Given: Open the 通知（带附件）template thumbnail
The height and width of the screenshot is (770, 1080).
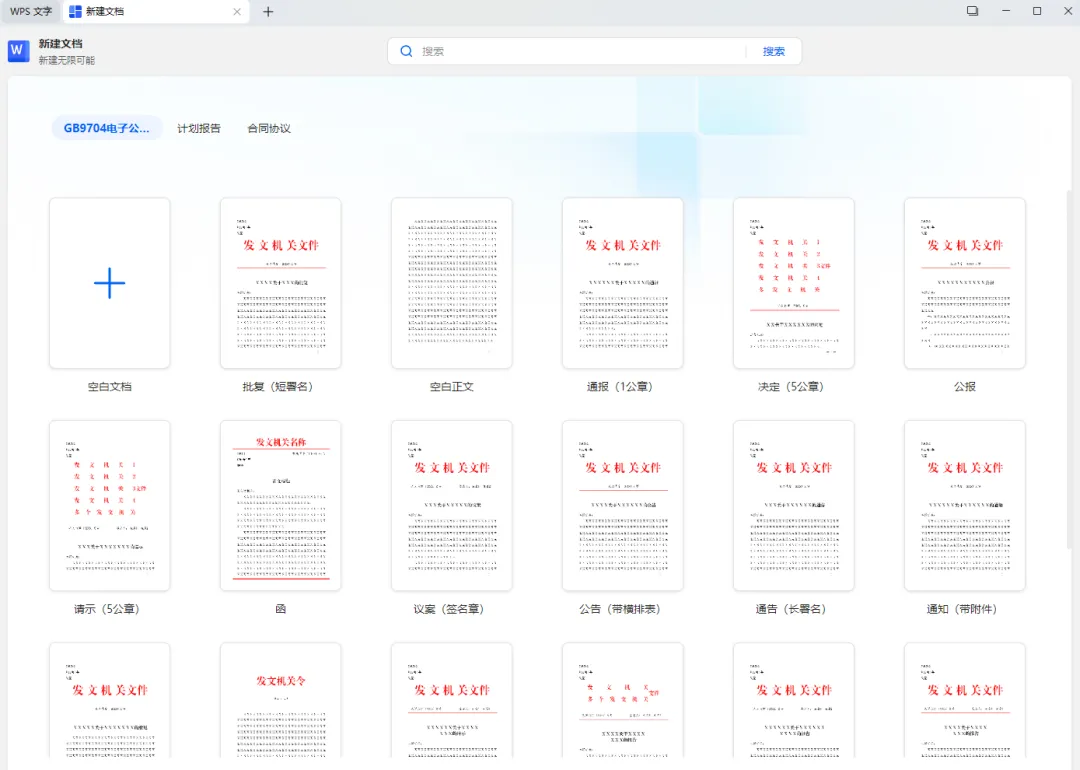Looking at the screenshot, I should tap(965, 506).
